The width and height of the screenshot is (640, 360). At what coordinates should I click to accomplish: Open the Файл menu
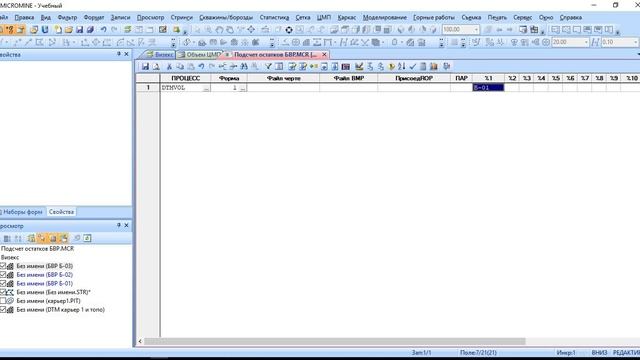pyautogui.click(x=3, y=18)
